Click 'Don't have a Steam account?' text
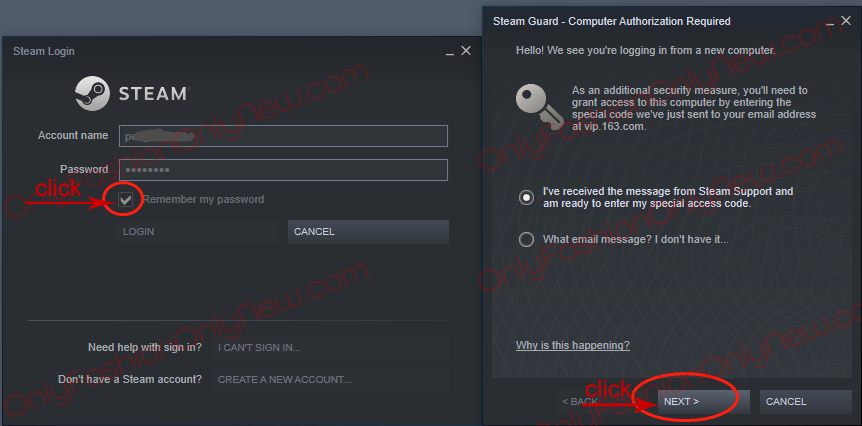The width and height of the screenshot is (862, 426). pos(130,379)
